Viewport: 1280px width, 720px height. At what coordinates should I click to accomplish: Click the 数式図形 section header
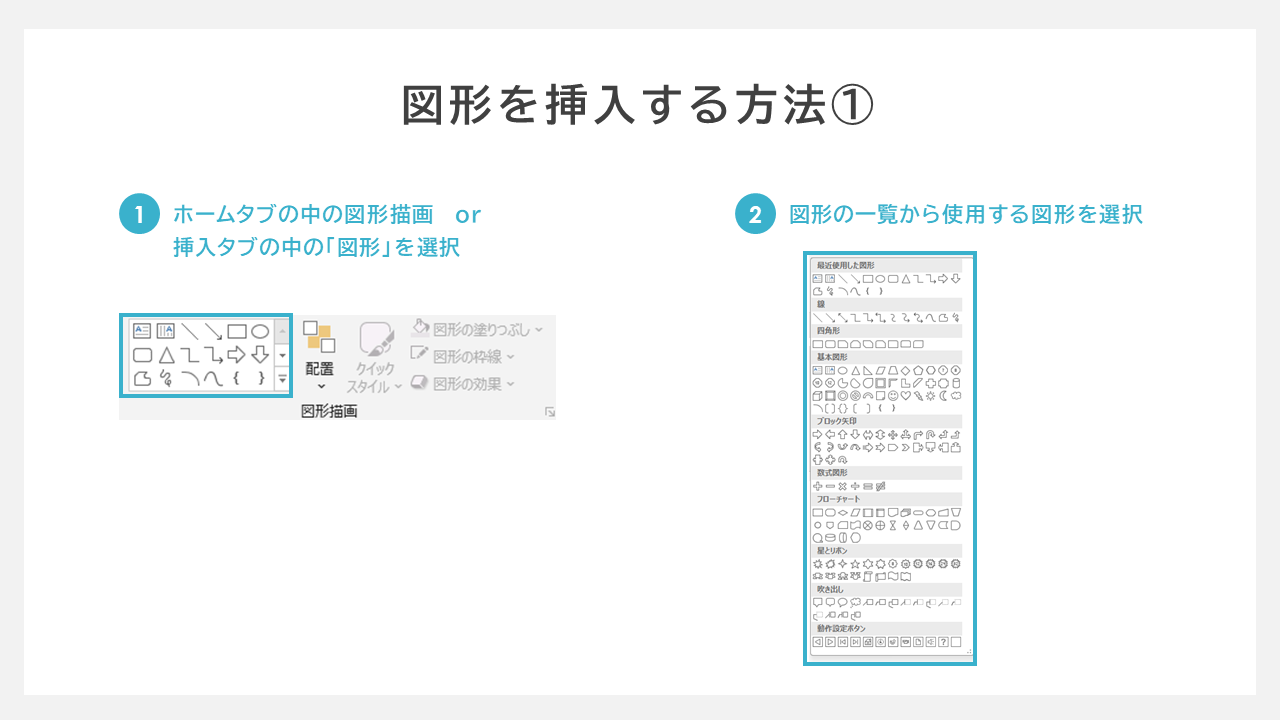(886, 472)
